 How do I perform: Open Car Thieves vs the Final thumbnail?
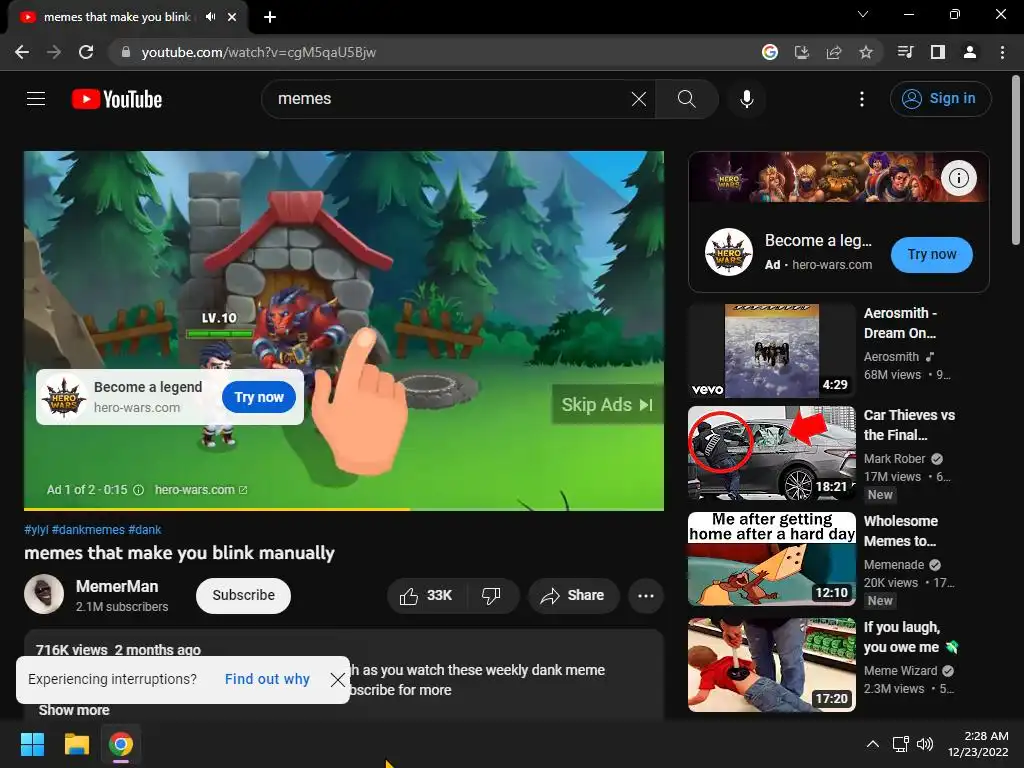click(x=772, y=453)
